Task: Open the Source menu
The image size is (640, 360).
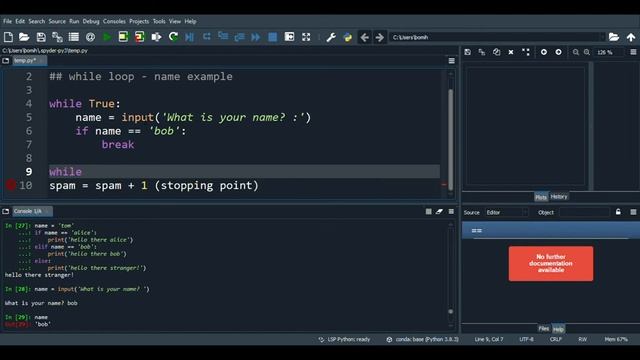Action: (57, 21)
